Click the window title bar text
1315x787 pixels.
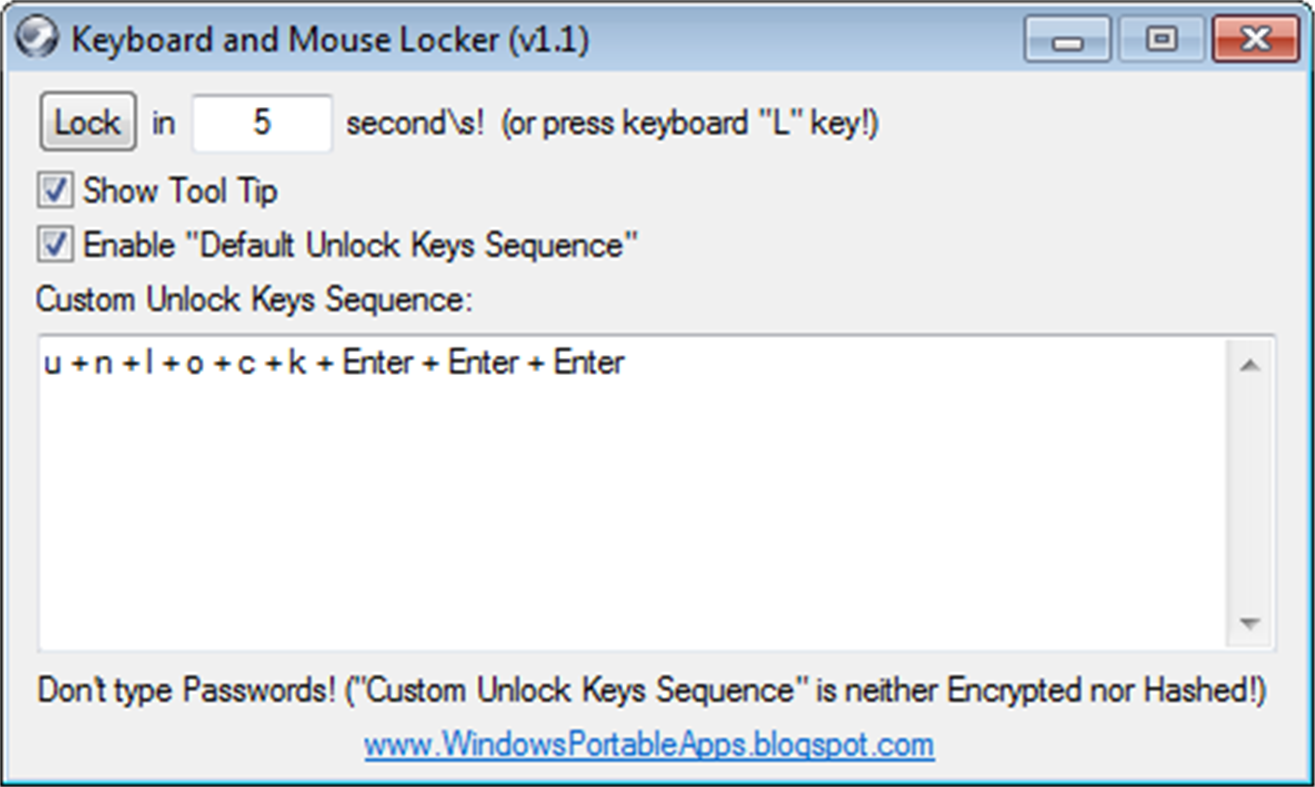330,40
